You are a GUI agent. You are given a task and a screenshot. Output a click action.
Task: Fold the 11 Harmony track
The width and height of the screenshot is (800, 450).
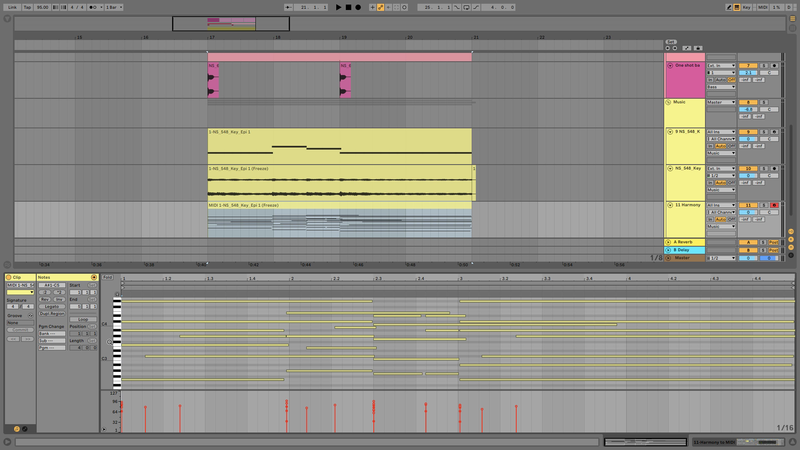coord(670,205)
